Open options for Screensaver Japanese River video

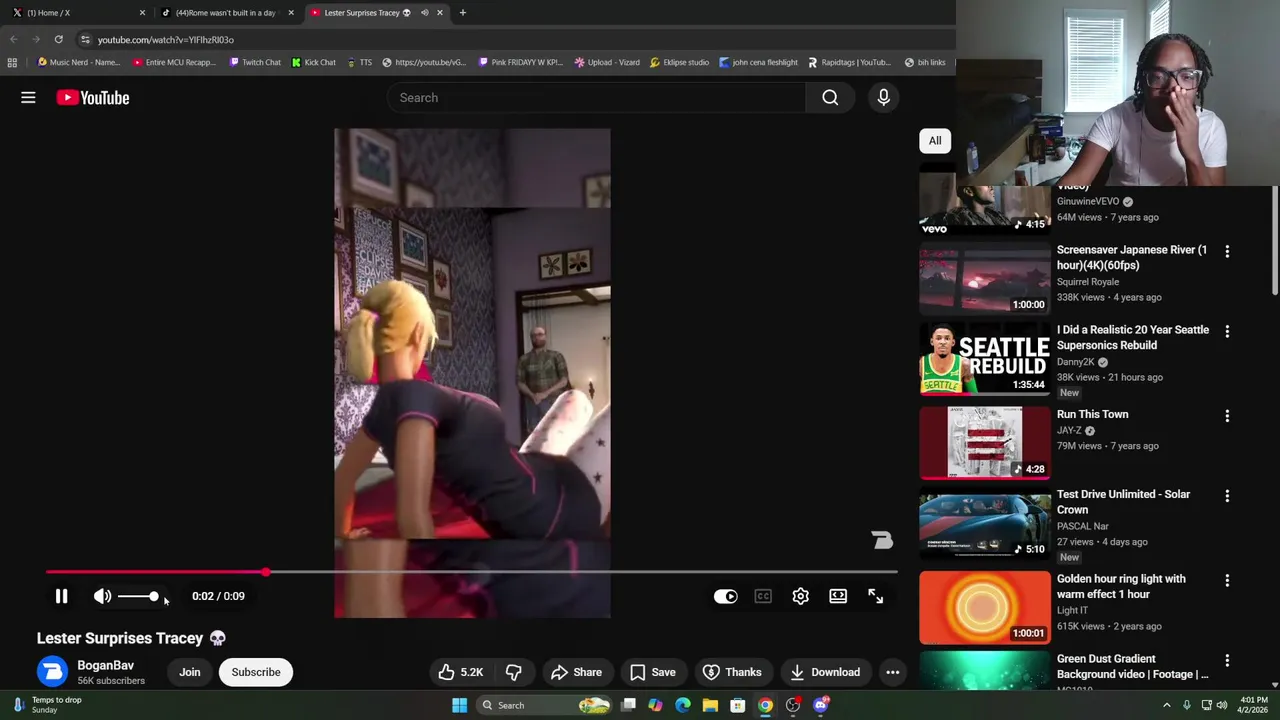click(x=1227, y=251)
